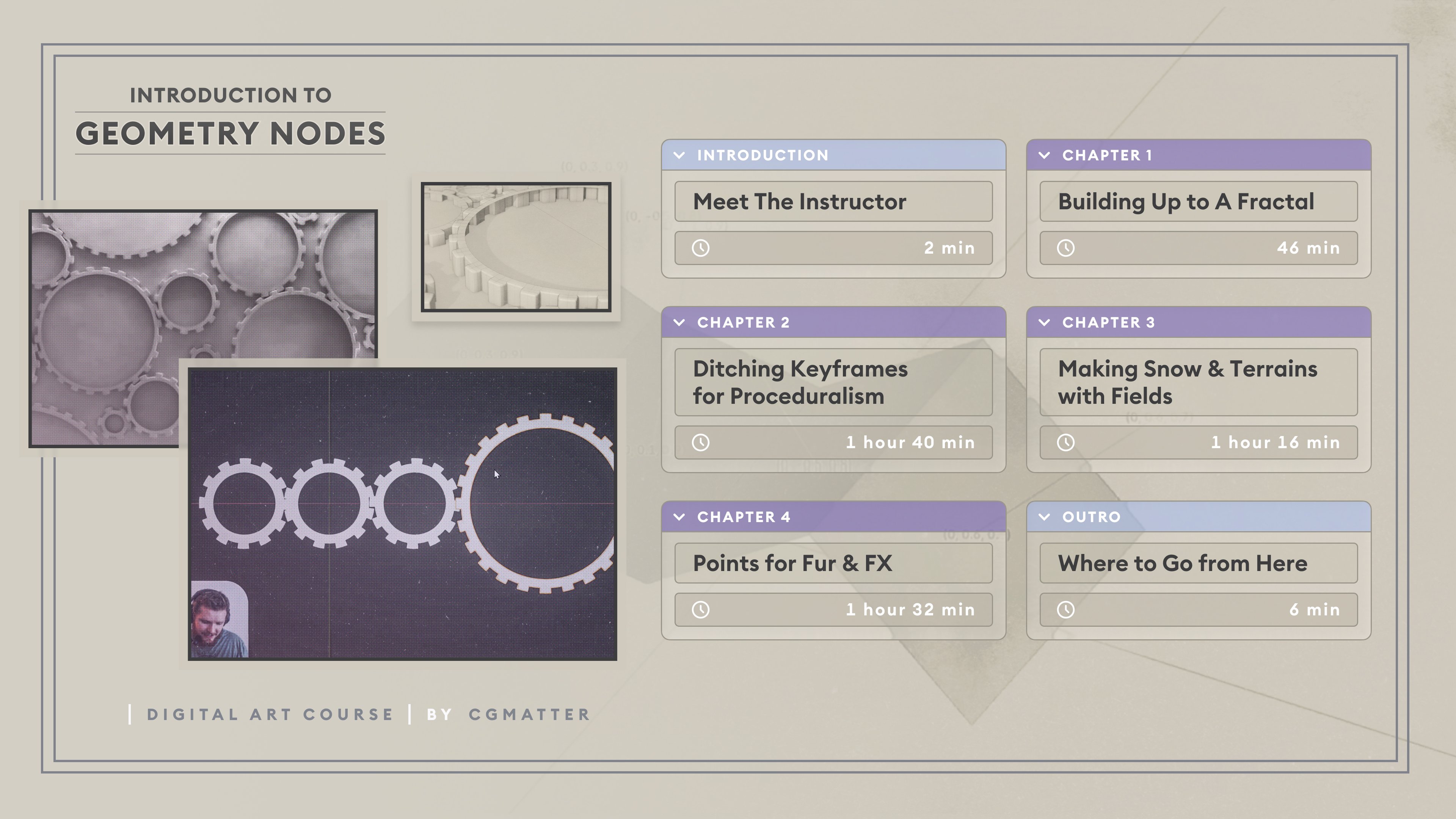Click the clock icon beside 46 min
Image resolution: width=1456 pixels, height=819 pixels.
click(1066, 248)
